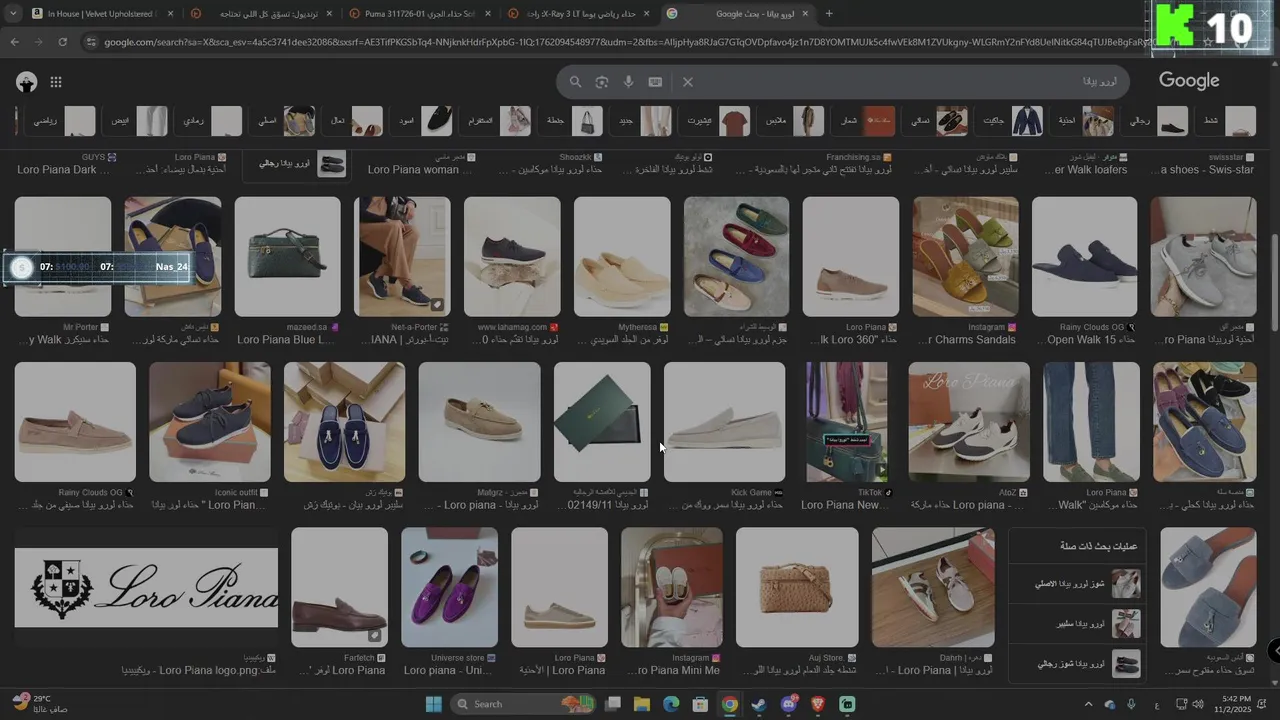
Task: Open the brown loafer image from Farfetch
Action: (x=339, y=588)
